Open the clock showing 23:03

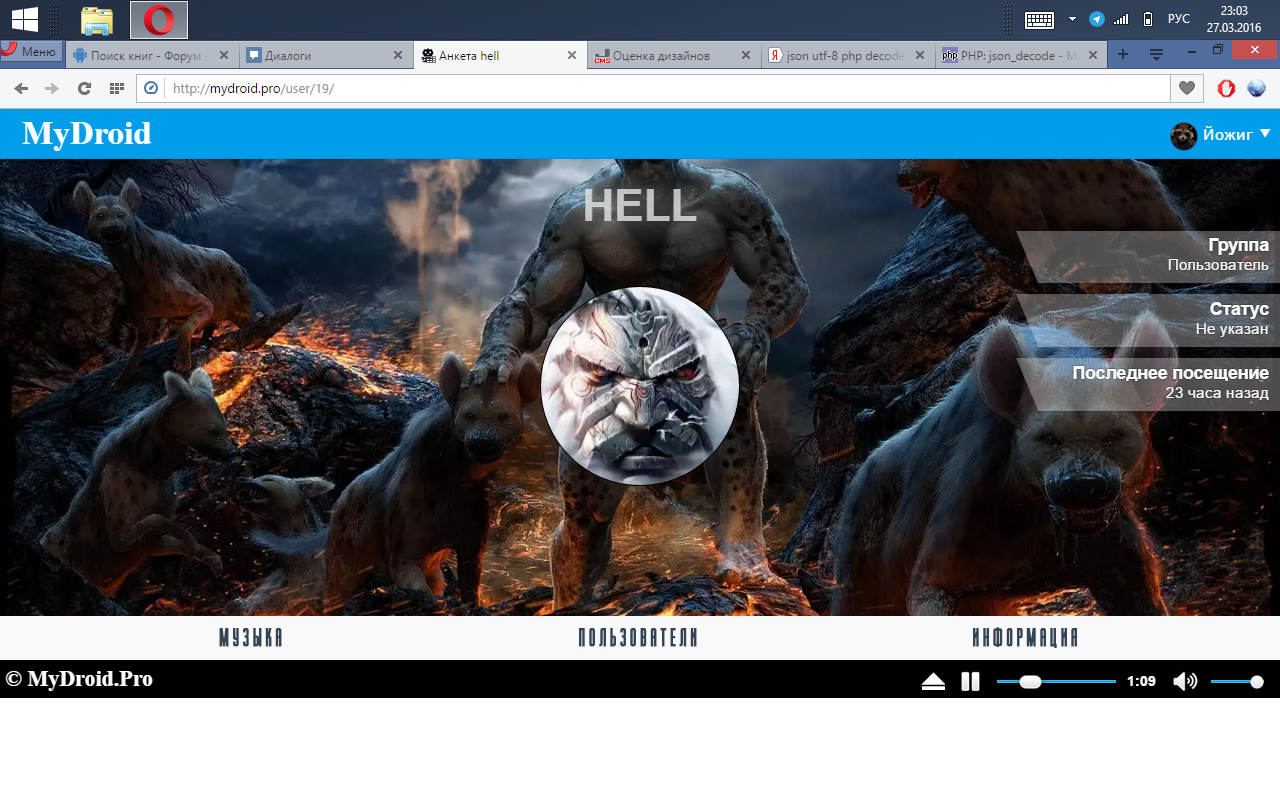point(1234,19)
